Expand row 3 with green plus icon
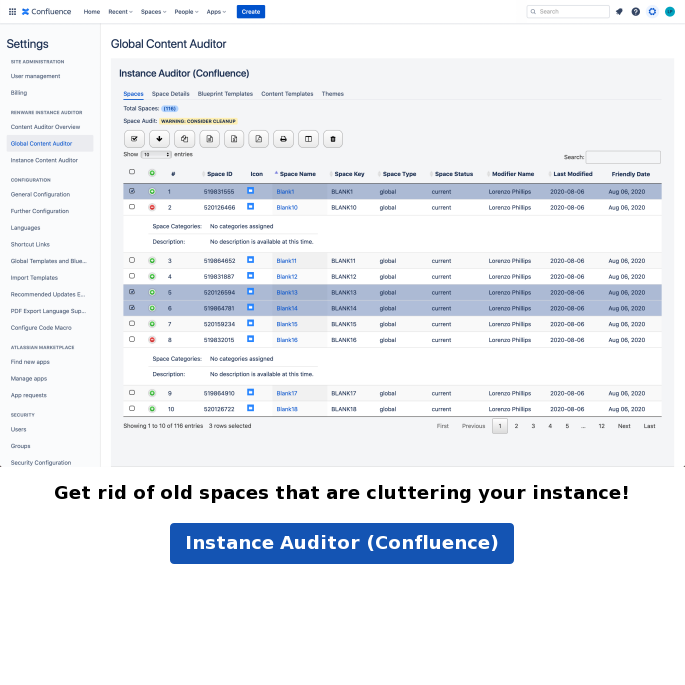This screenshot has height=685, width=685. pyautogui.click(x=152, y=260)
